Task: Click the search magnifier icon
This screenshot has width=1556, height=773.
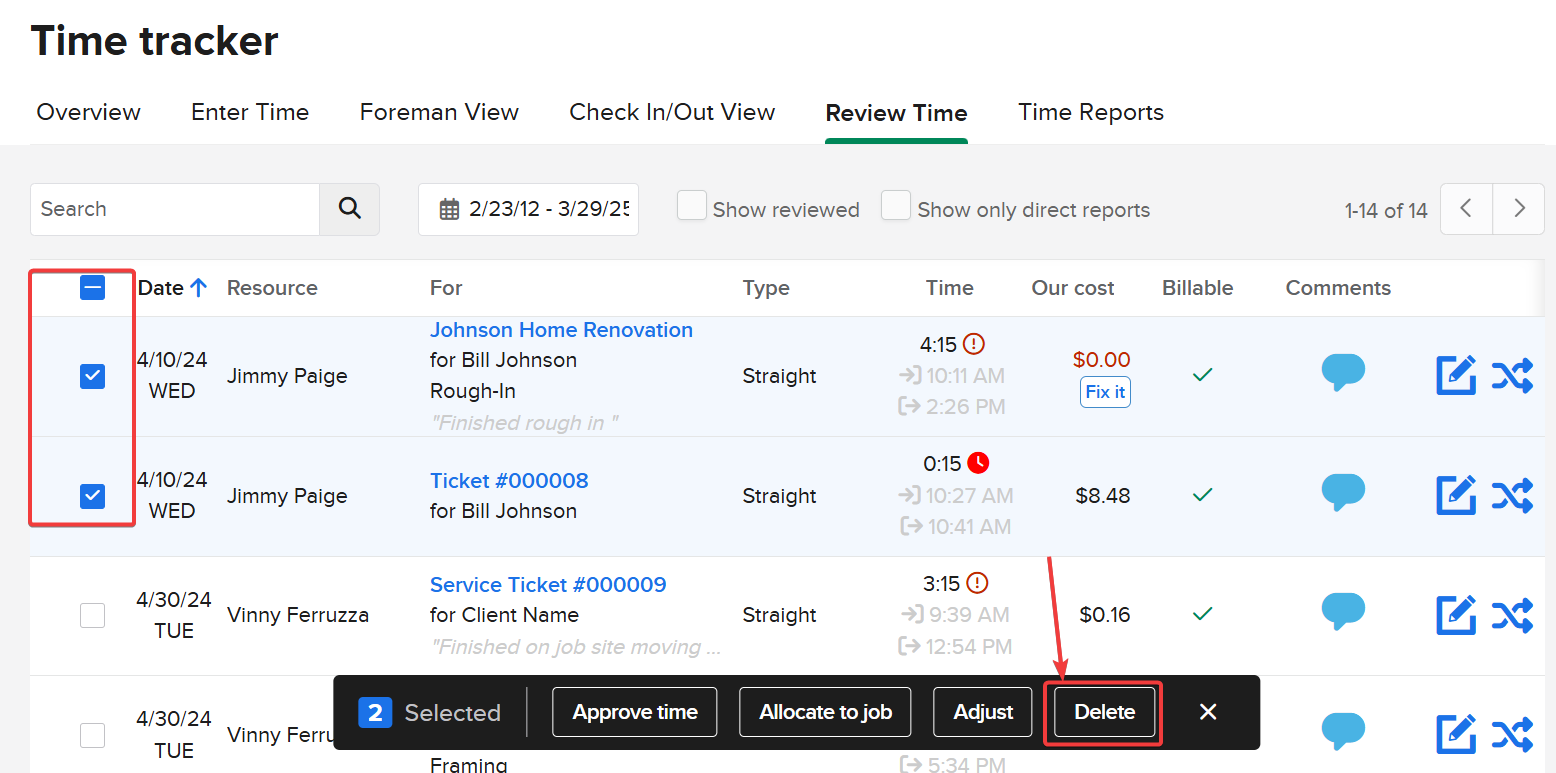Action: click(x=349, y=209)
